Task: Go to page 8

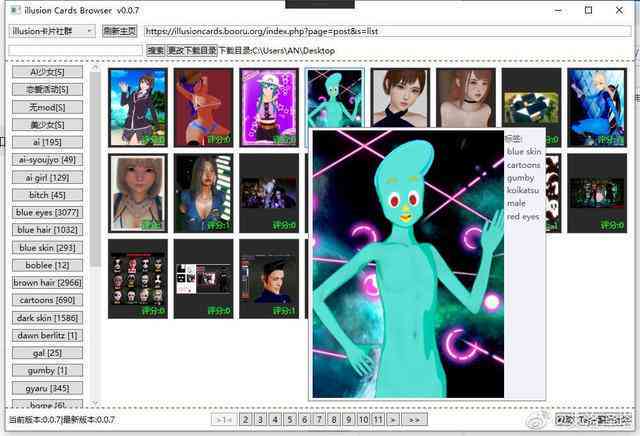Action: click(x=334, y=419)
